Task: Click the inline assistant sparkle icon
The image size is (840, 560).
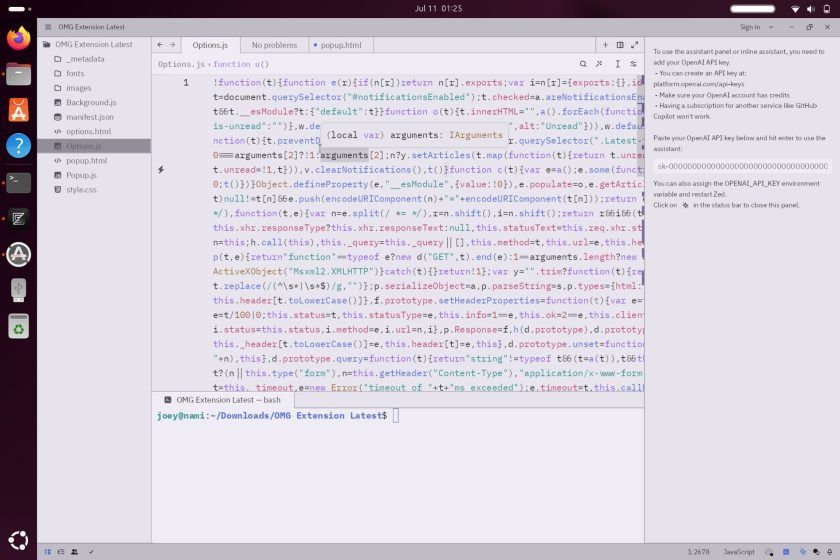Action: [x=600, y=64]
